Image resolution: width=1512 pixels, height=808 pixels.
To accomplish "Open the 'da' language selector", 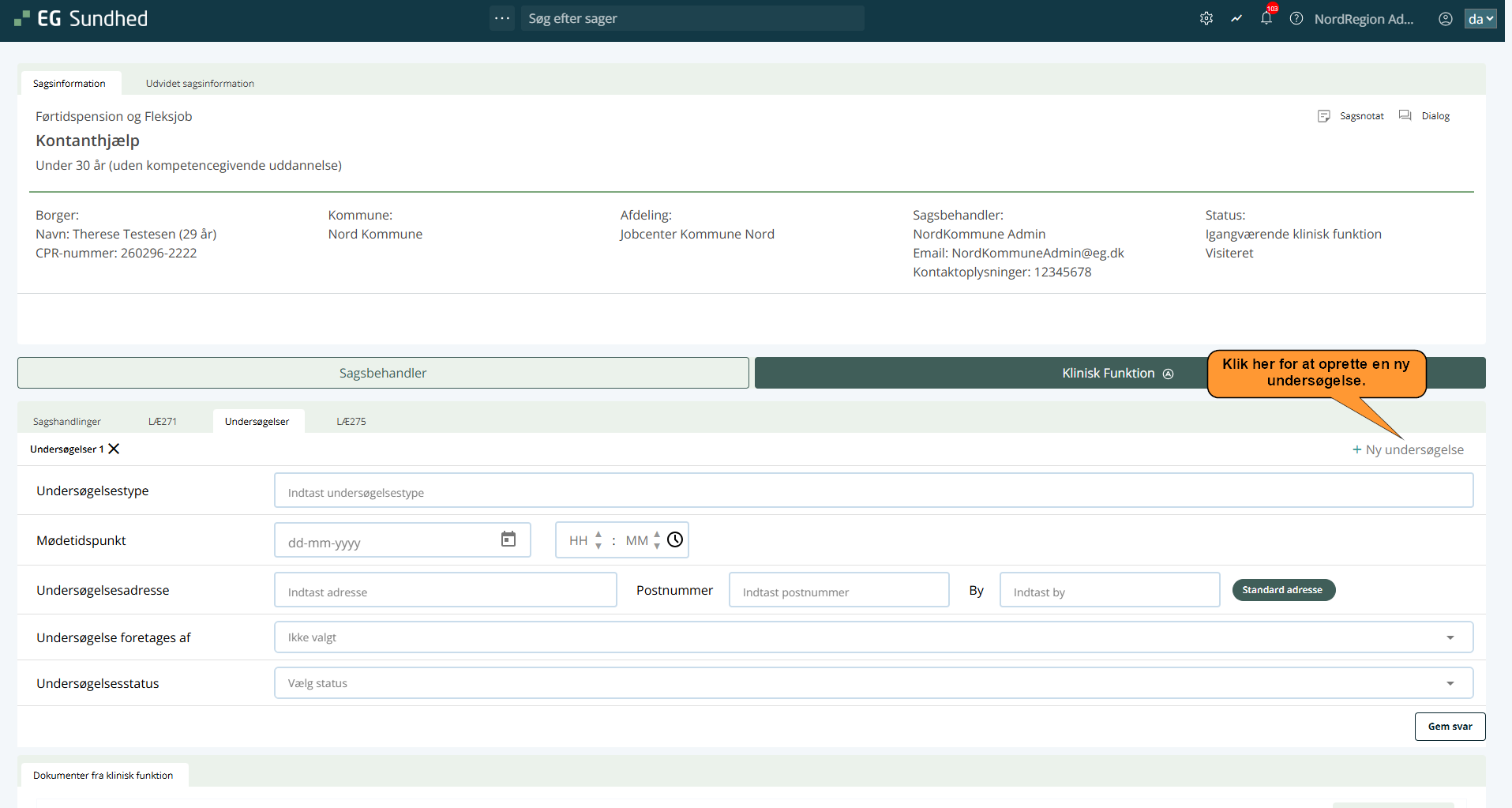I will [1480, 18].
